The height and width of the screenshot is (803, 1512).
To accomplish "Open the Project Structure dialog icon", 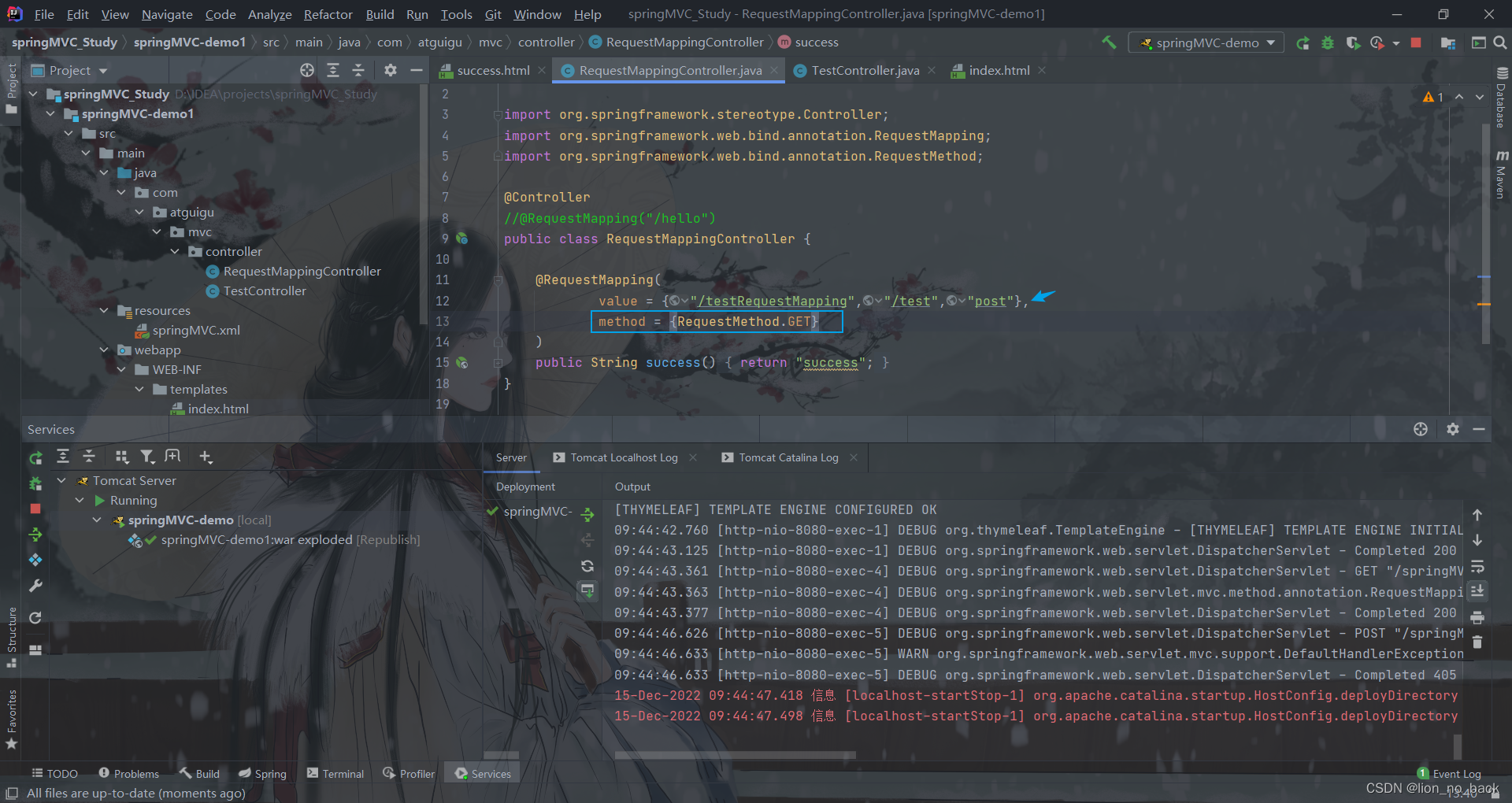I will coord(1448,43).
